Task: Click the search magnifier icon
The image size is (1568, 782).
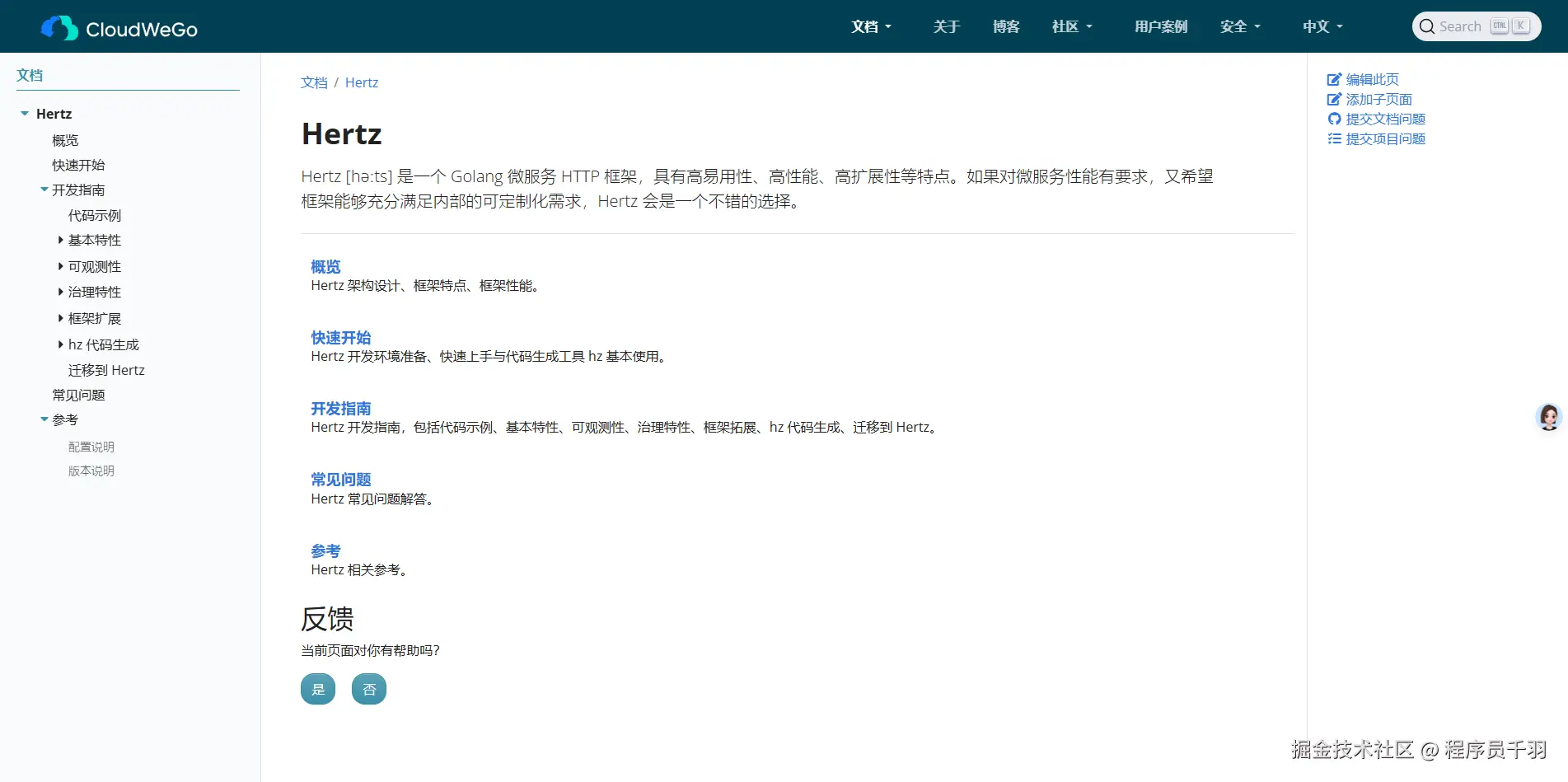Action: tap(1427, 26)
